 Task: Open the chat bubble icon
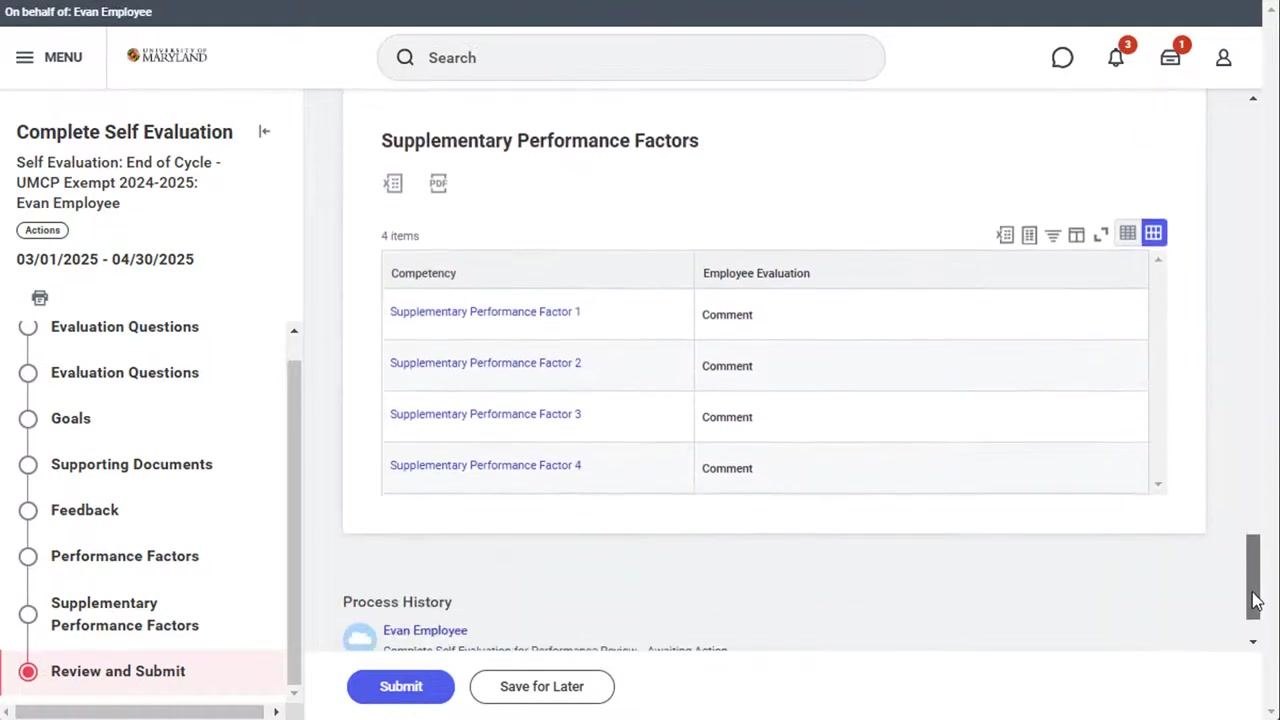pyautogui.click(x=1062, y=58)
